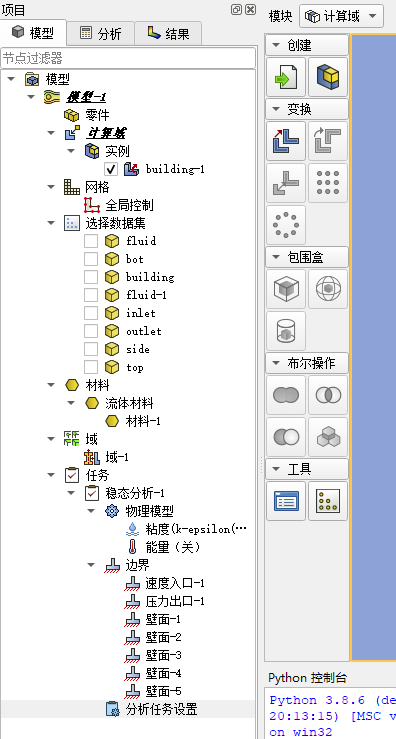The image size is (396, 739).
Task: Switch to the 模型 tab
Action: point(33,33)
